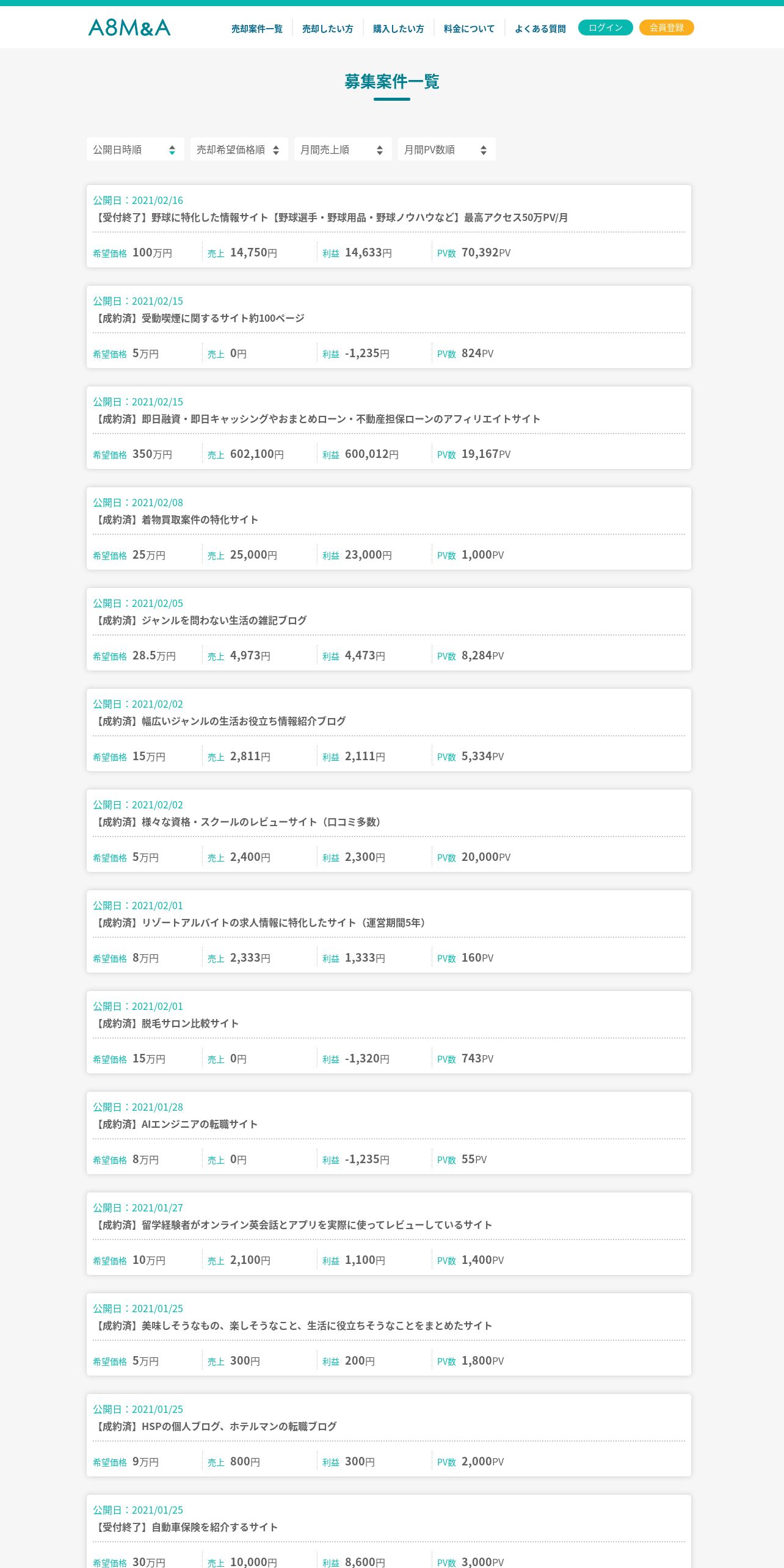Open the 脱毛サロン比較サイト listing

pyautogui.click(x=389, y=1032)
